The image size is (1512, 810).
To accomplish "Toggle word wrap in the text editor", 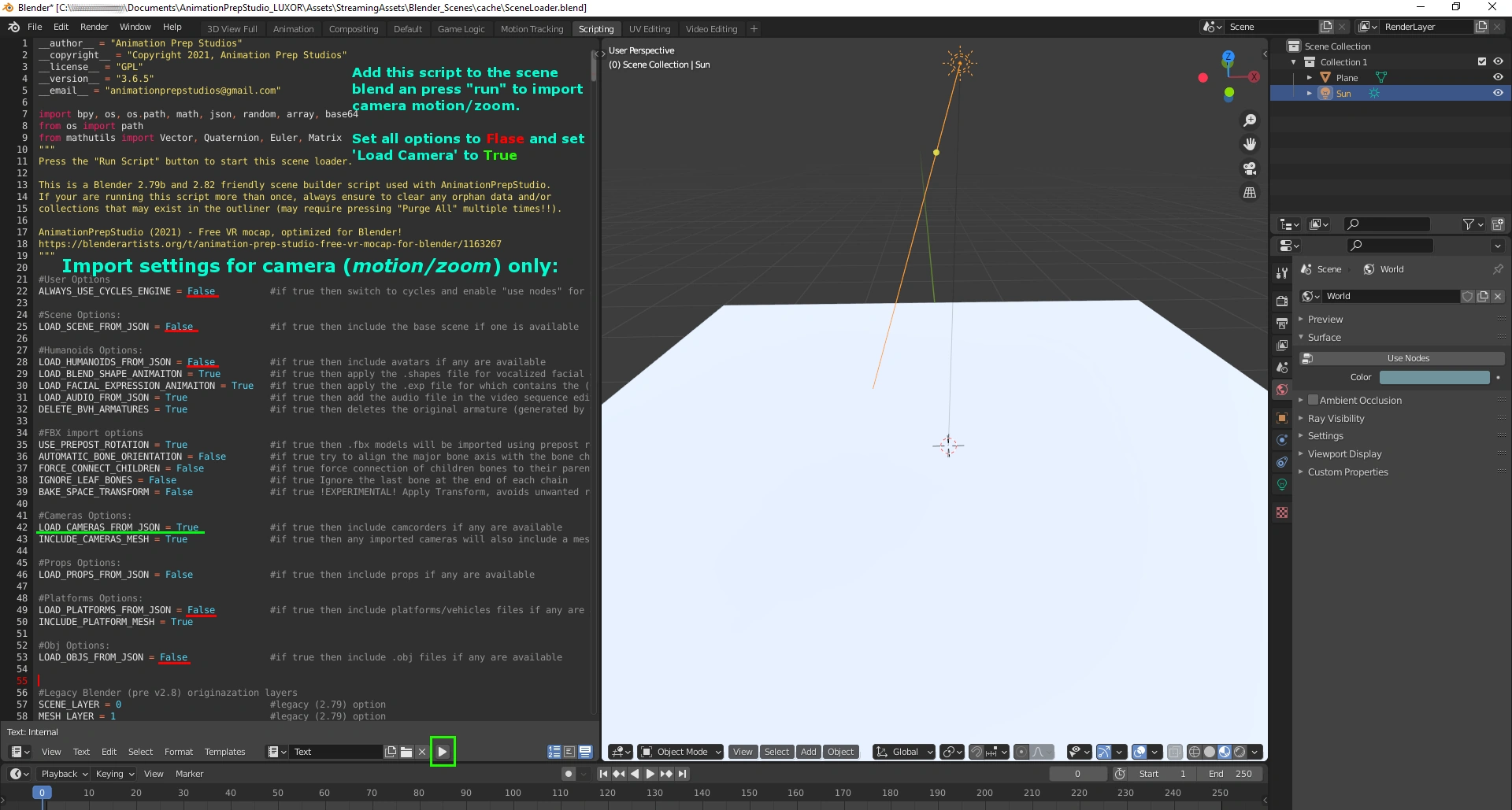I will click(569, 752).
